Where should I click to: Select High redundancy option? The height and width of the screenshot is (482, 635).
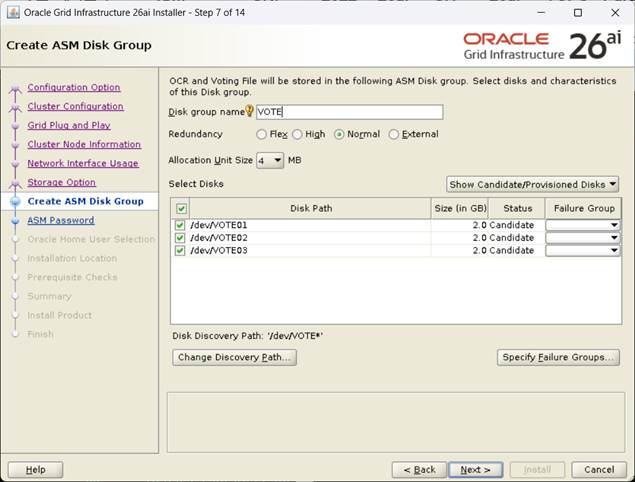point(297,134)
